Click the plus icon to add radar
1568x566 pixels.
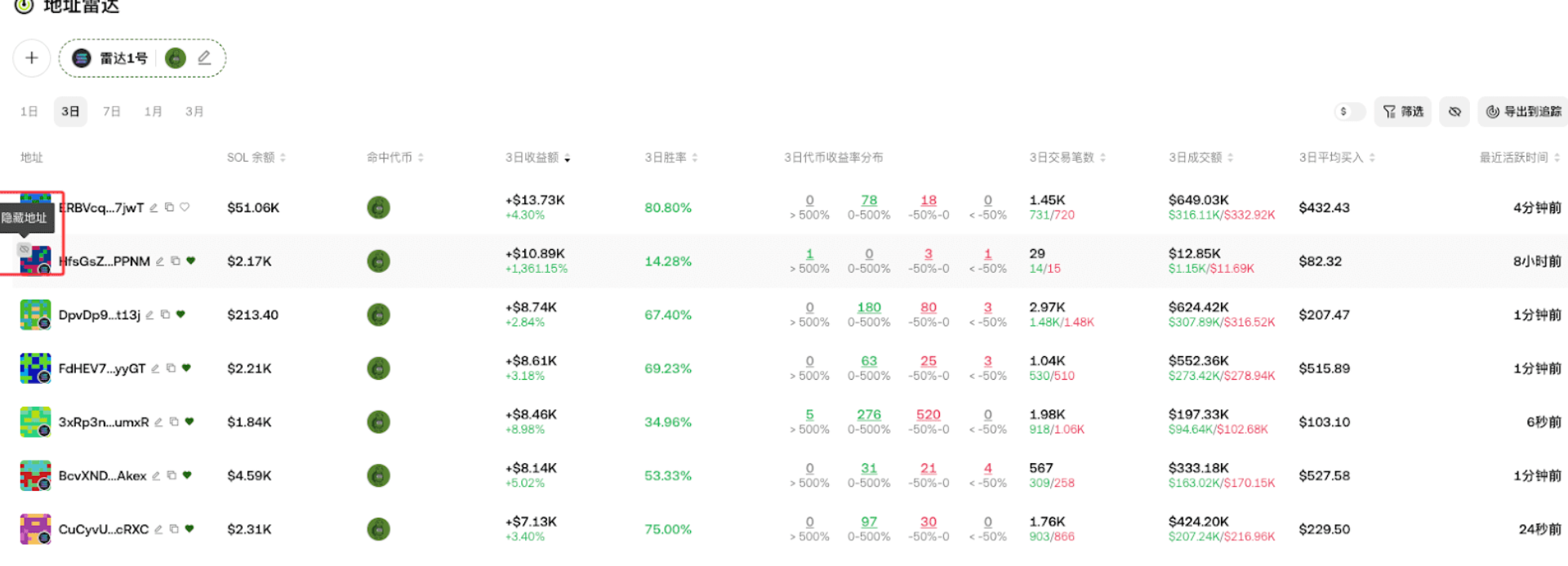(x=32, y=58)
